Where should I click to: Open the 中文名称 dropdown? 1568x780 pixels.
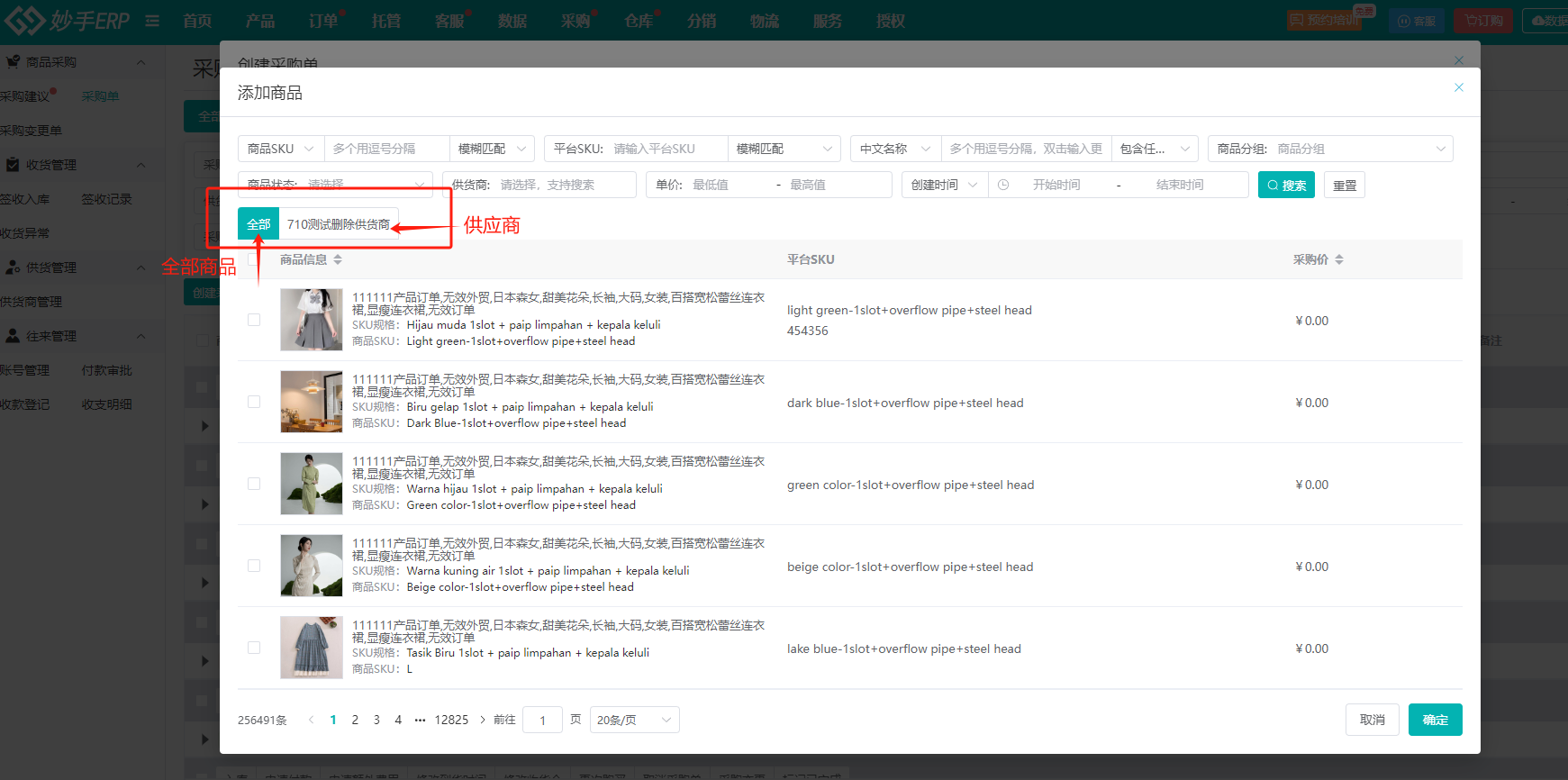coord(895,149)
